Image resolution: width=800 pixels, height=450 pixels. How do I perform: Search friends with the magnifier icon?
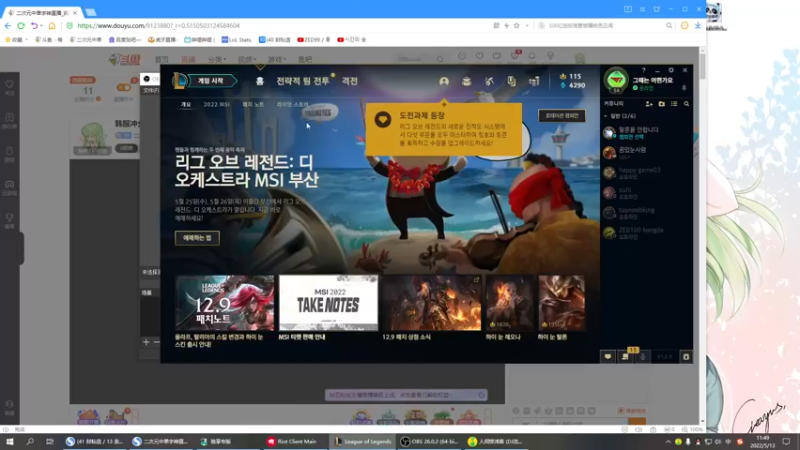coord(686,104)
